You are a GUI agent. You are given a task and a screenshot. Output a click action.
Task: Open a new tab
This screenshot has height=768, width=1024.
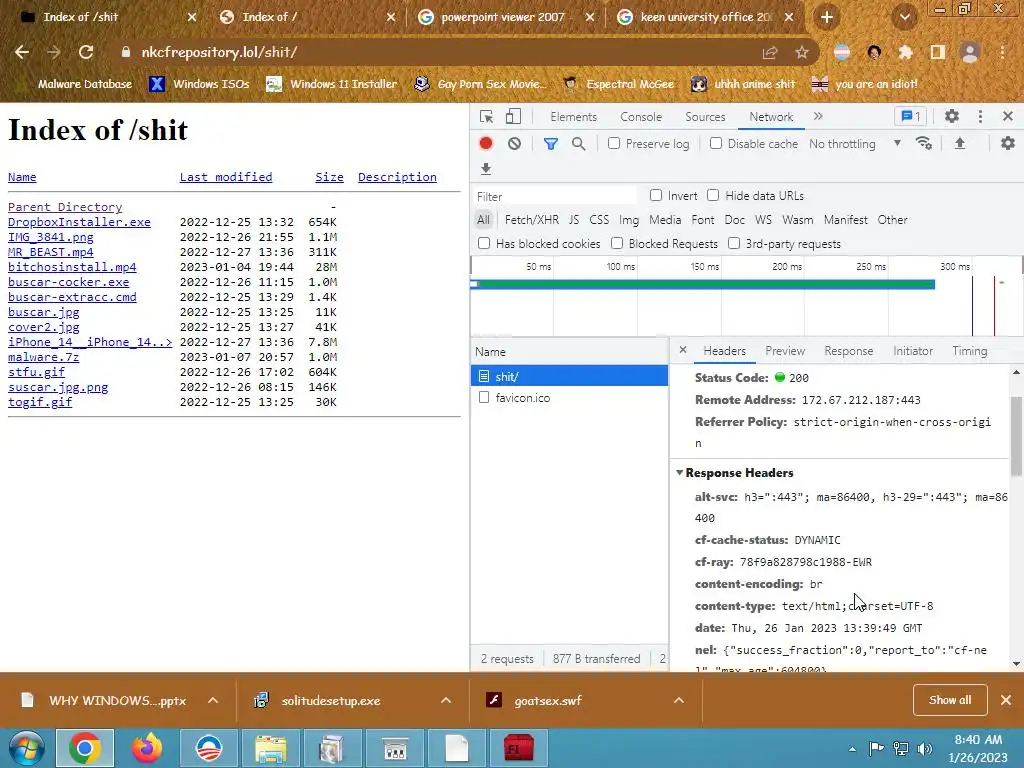[827, 17]
